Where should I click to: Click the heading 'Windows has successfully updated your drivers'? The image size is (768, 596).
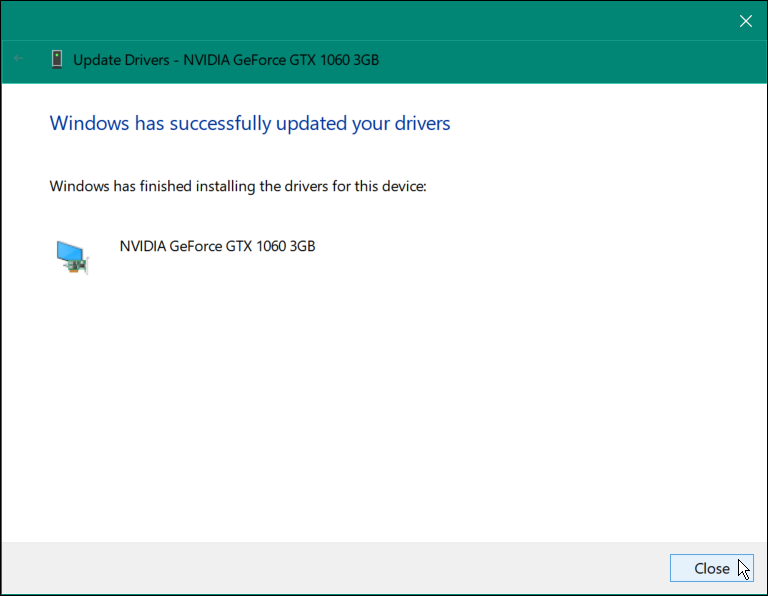point(250,123)
